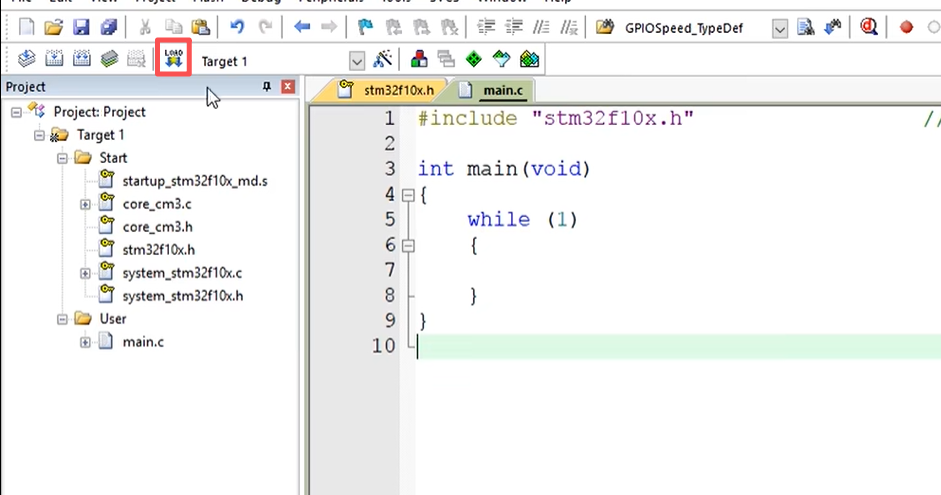Screen dimensions: 941x495
Task: Expand the system_stm32f10x.c node
Action: point(85,274)
